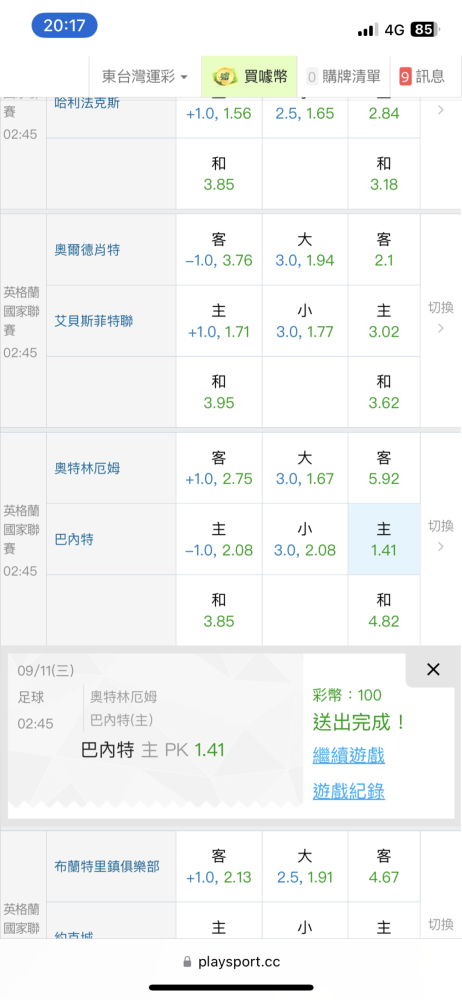Click the 繼續遊戲 link
The height and width of the screenshot is (1000, 462).
coord(348,756)
